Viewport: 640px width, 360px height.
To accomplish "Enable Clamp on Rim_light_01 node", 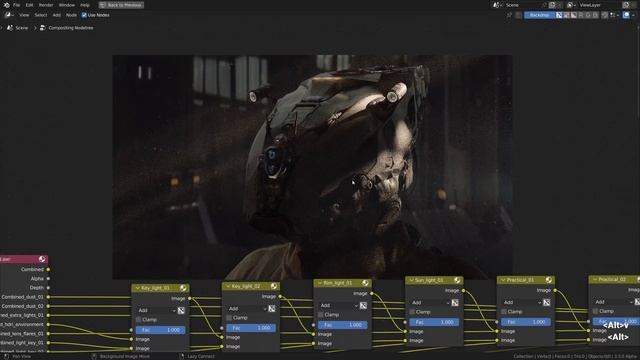I will tap(320, 315).
